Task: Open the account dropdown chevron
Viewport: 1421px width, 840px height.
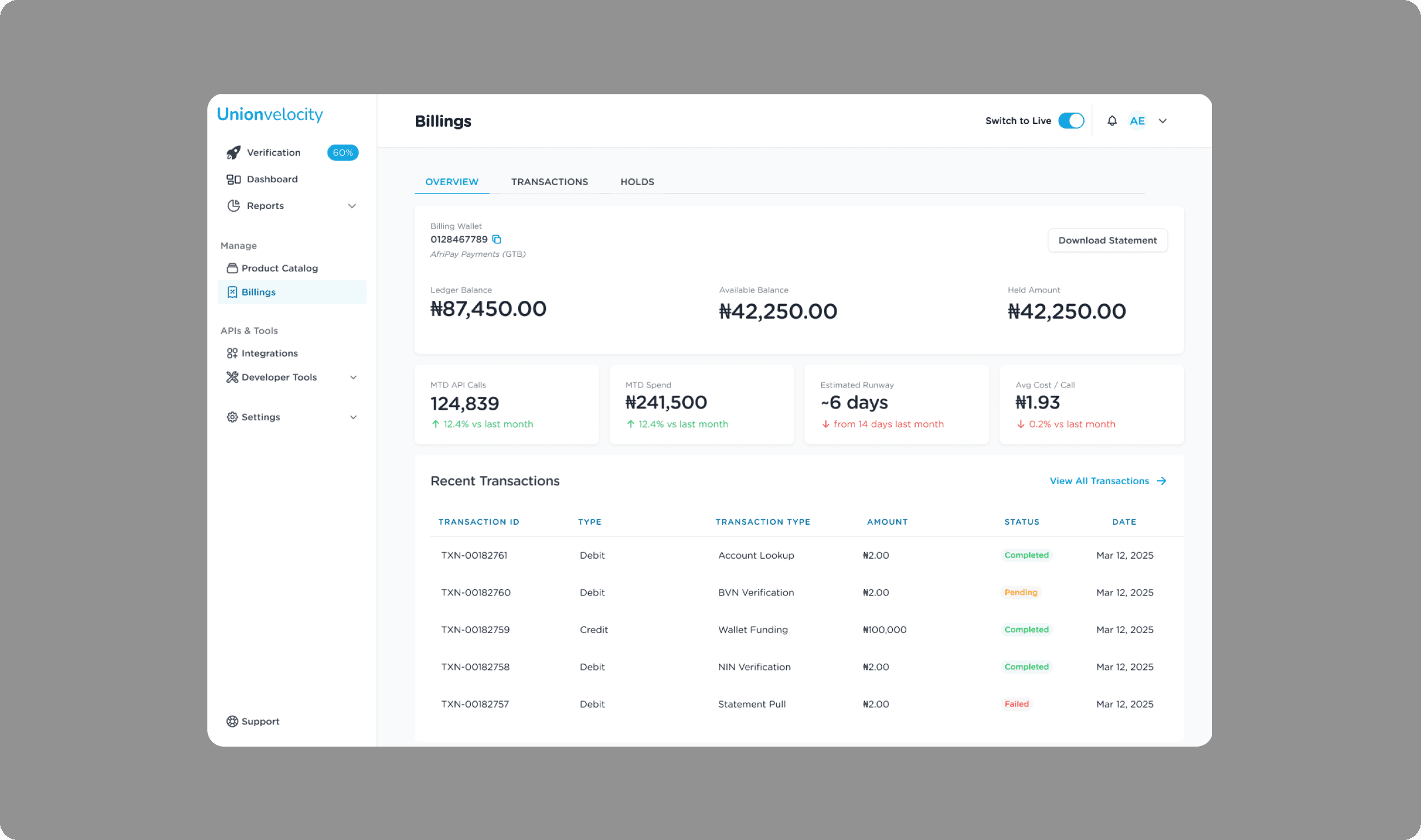Action: pyautogui.click(x=1163, y=121)
